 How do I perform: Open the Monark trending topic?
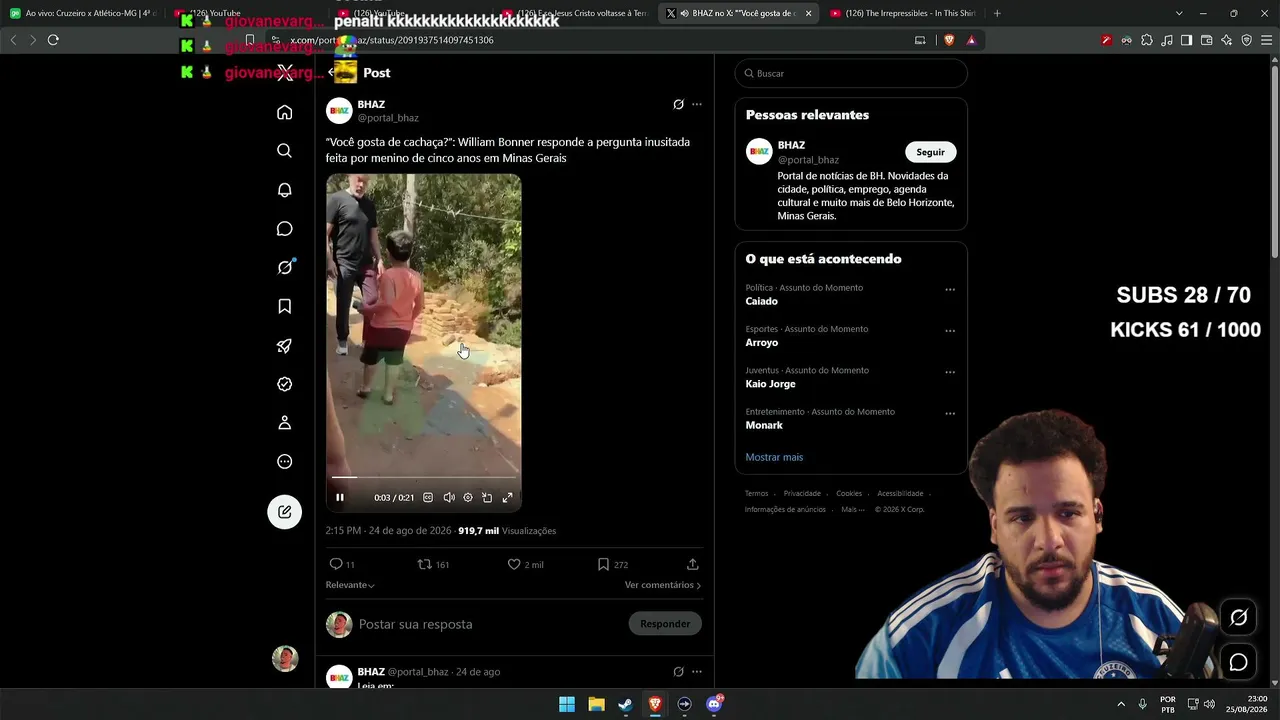(x=764, y=425)
